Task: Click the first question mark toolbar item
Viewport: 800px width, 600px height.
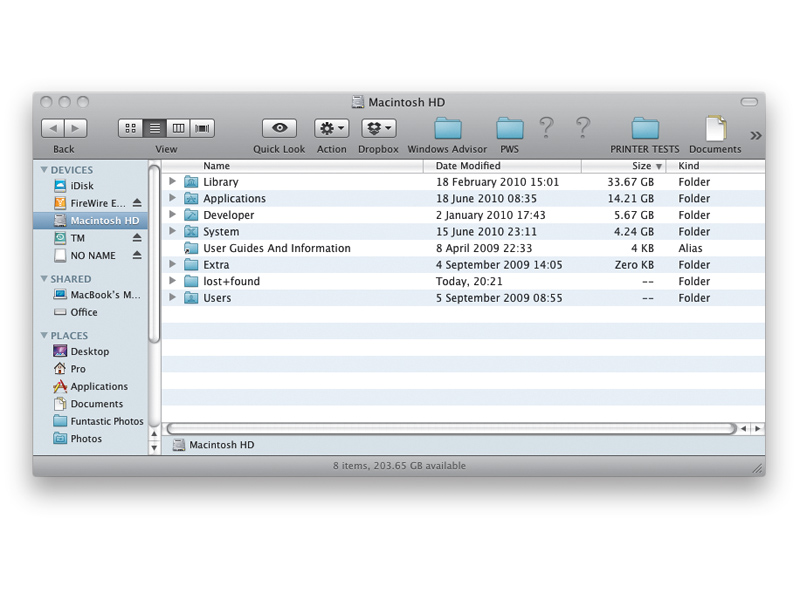Action: point(546,128)
